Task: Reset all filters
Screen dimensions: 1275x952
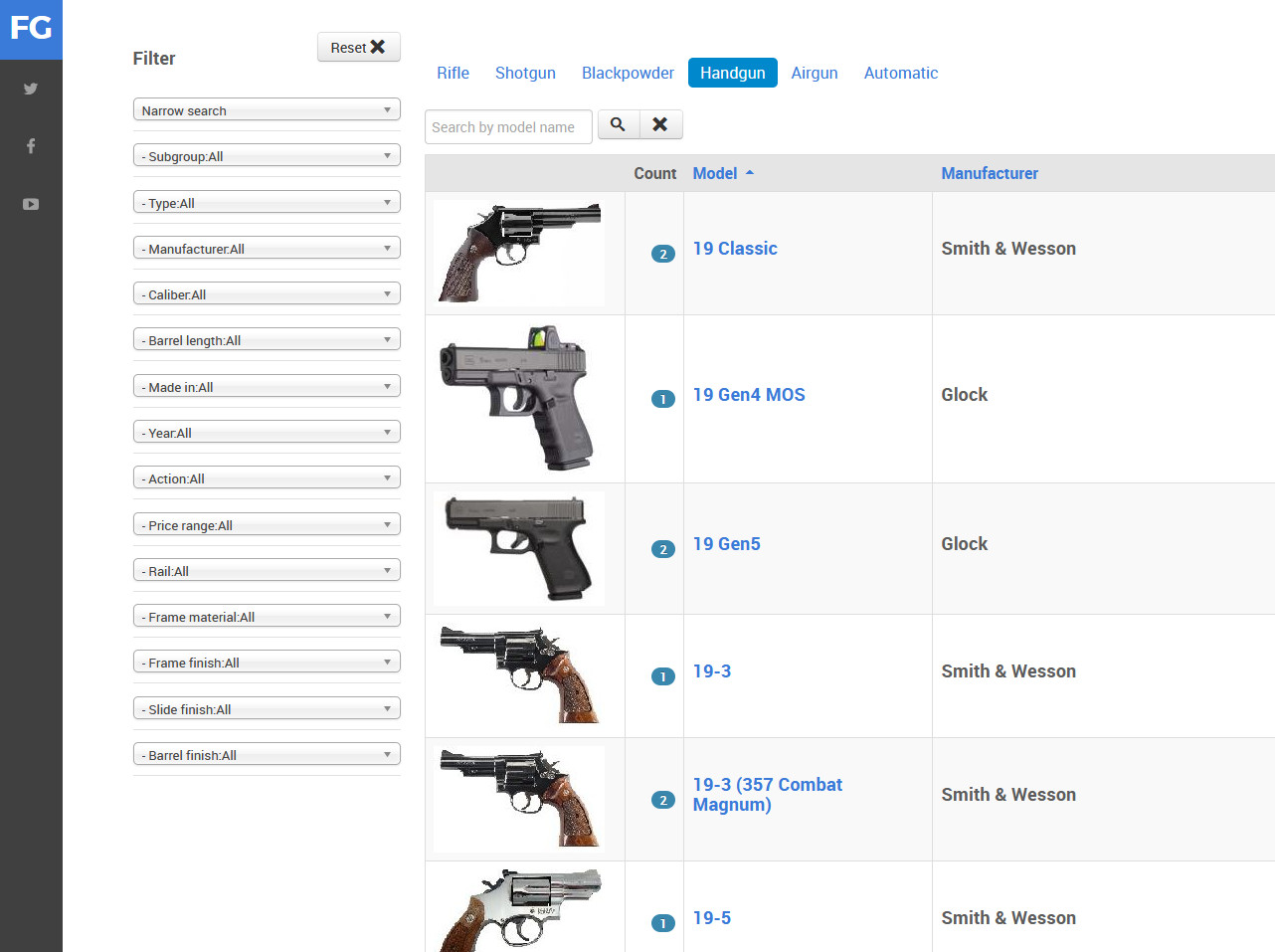Action: (359, 47)
